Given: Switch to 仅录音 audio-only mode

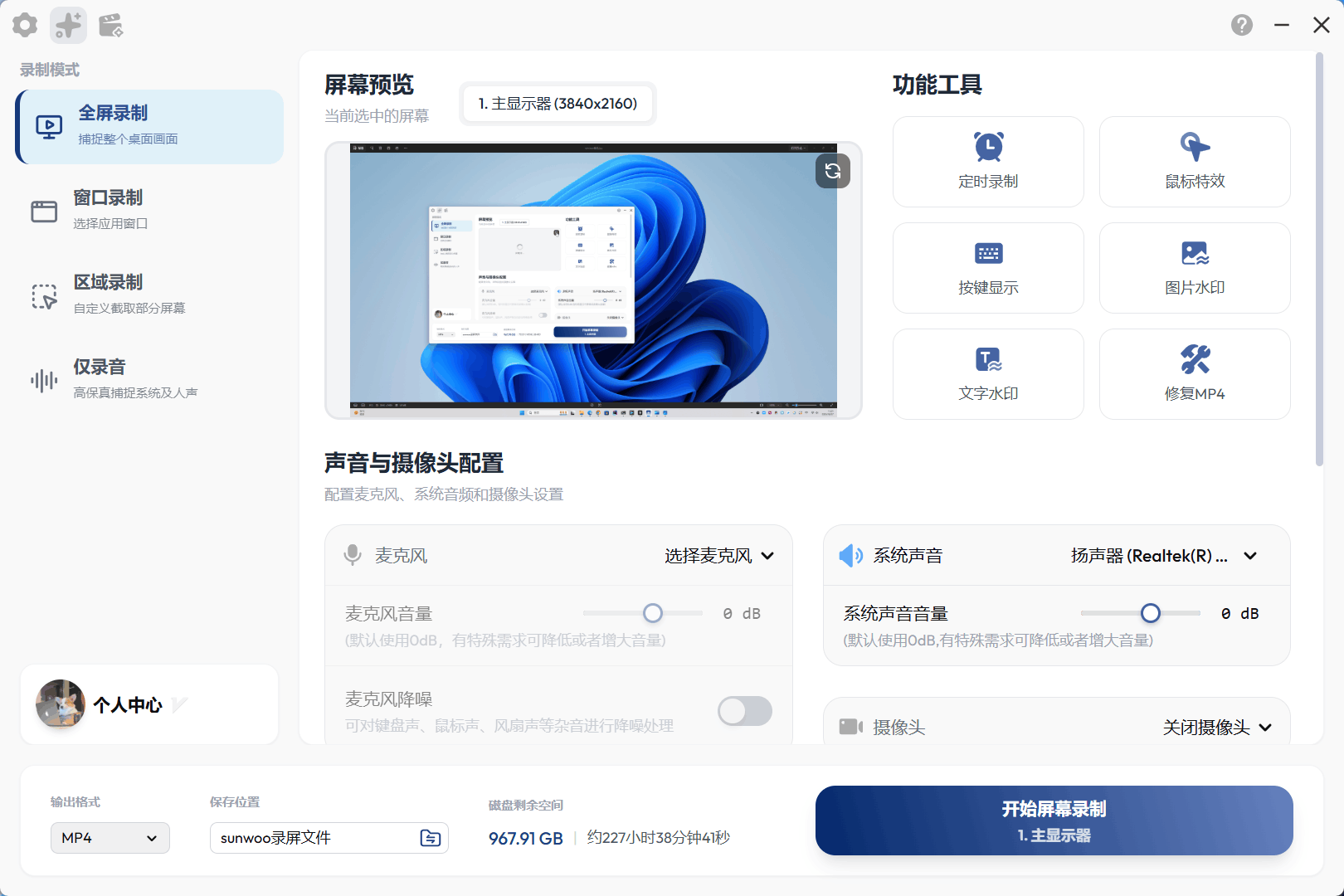Looking at the screenshot, I should [x=149, y=380].
